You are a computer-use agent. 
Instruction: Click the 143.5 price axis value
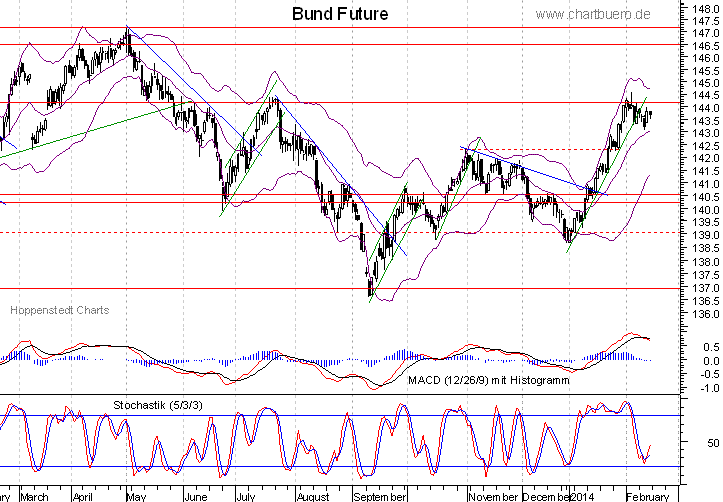tap(706, 121)
